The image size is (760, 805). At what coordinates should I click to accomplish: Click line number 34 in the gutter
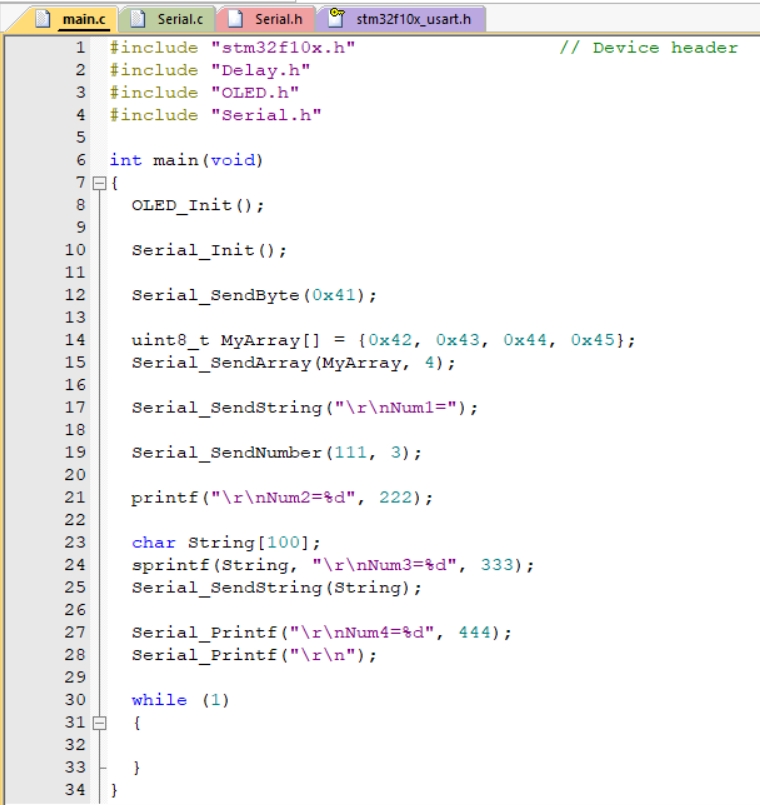tap(75, 789)
